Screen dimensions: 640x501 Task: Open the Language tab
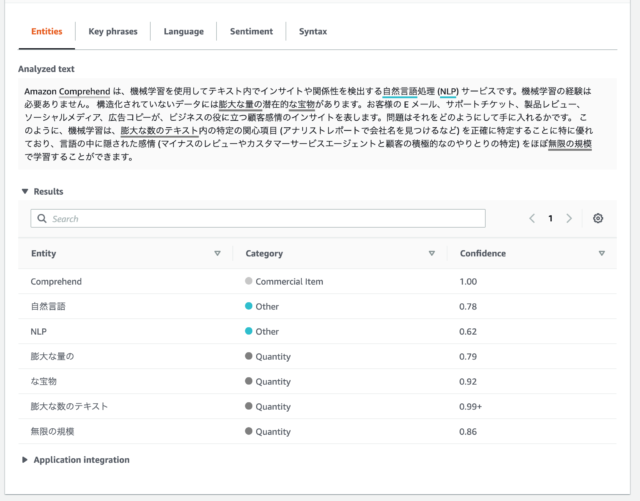(184, 31)
